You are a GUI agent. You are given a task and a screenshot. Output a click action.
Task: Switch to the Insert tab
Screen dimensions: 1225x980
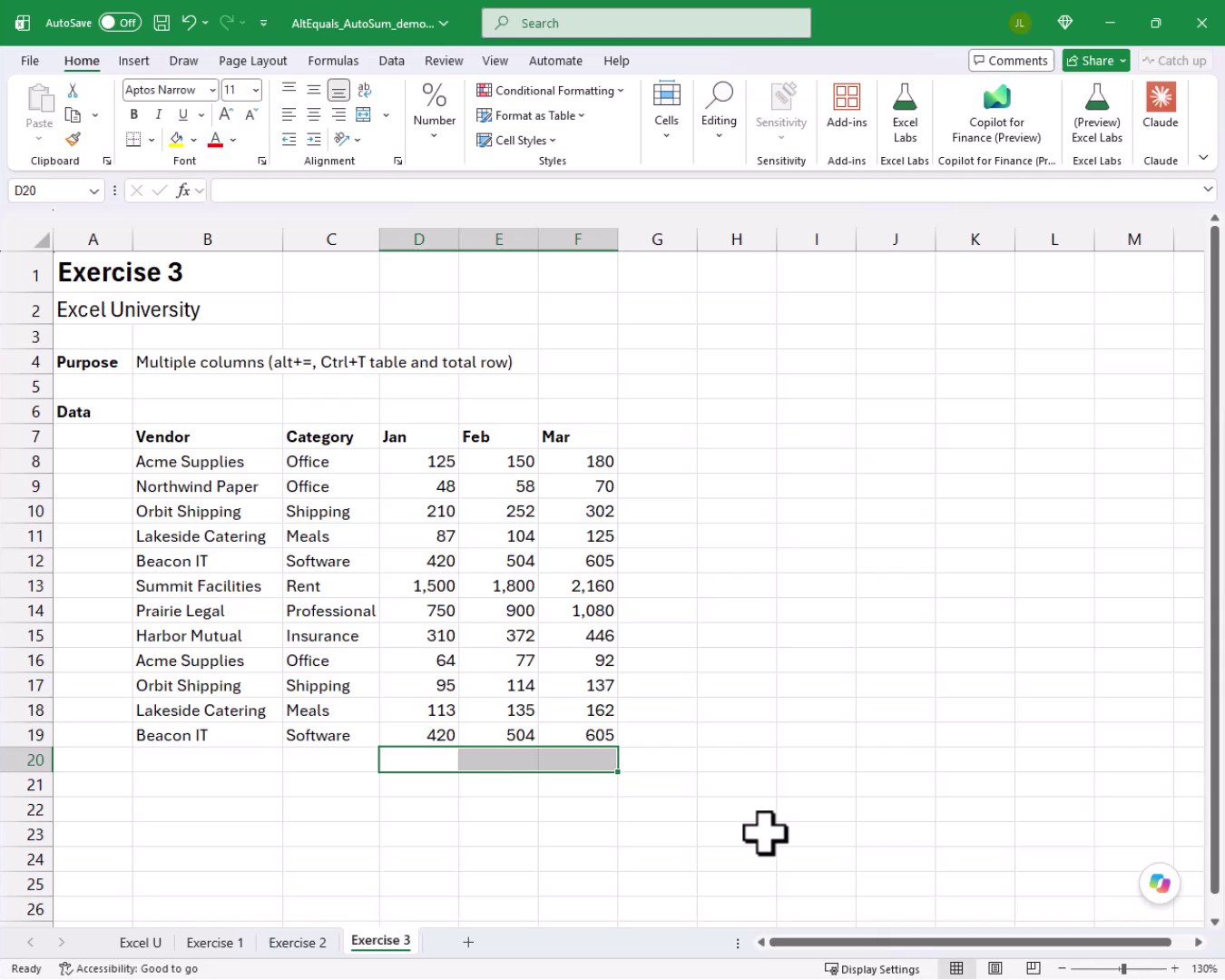pos(133,61)
